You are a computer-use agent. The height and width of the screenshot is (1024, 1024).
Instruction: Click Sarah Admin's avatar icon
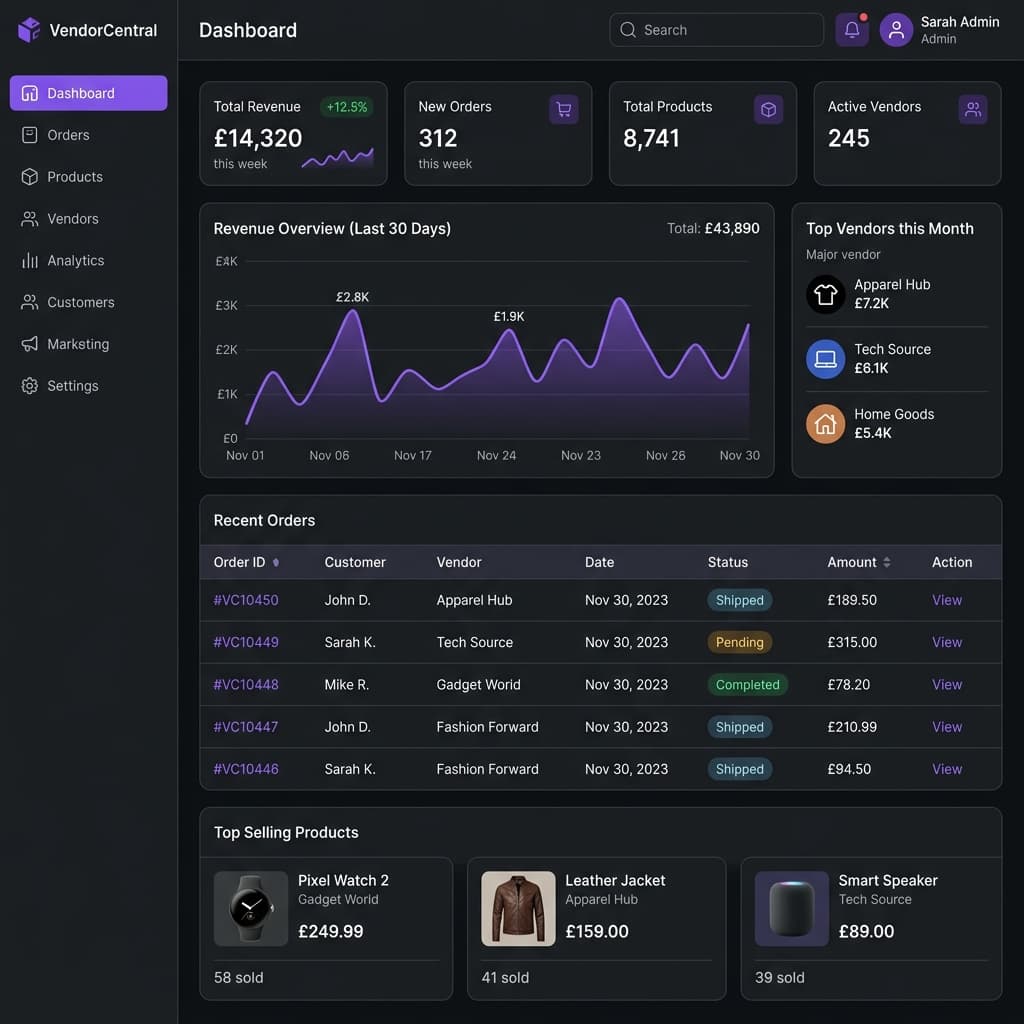(x=896, y=30)
